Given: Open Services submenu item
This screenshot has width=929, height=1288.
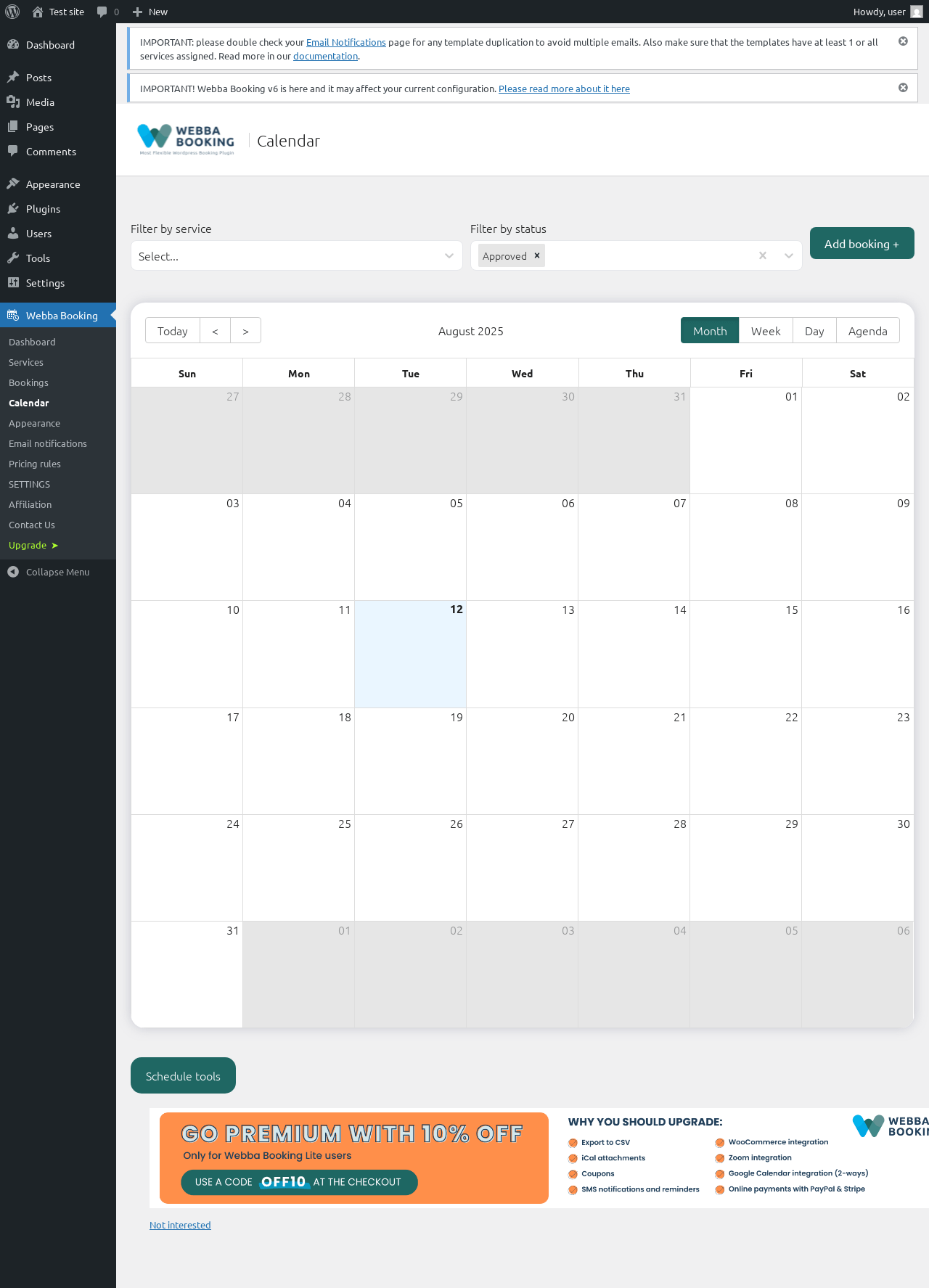Looking at the screenshot, I should (x=58, y=362).
